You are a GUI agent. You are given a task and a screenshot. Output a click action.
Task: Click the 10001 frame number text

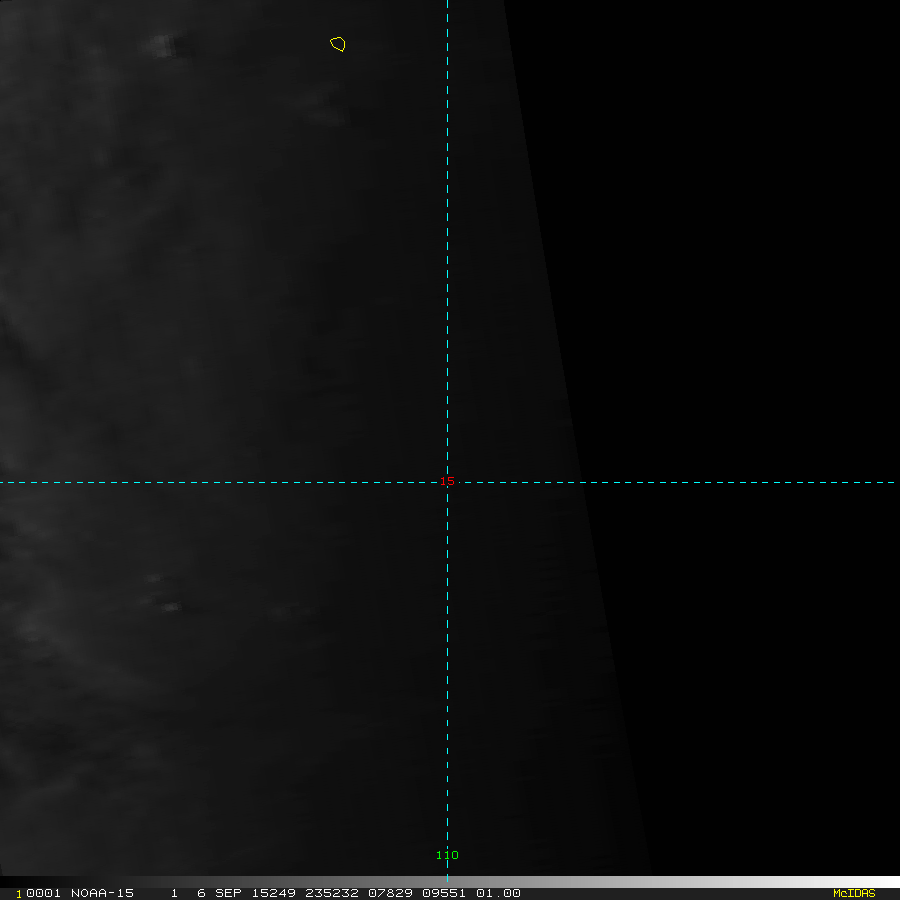click(38, 893)
